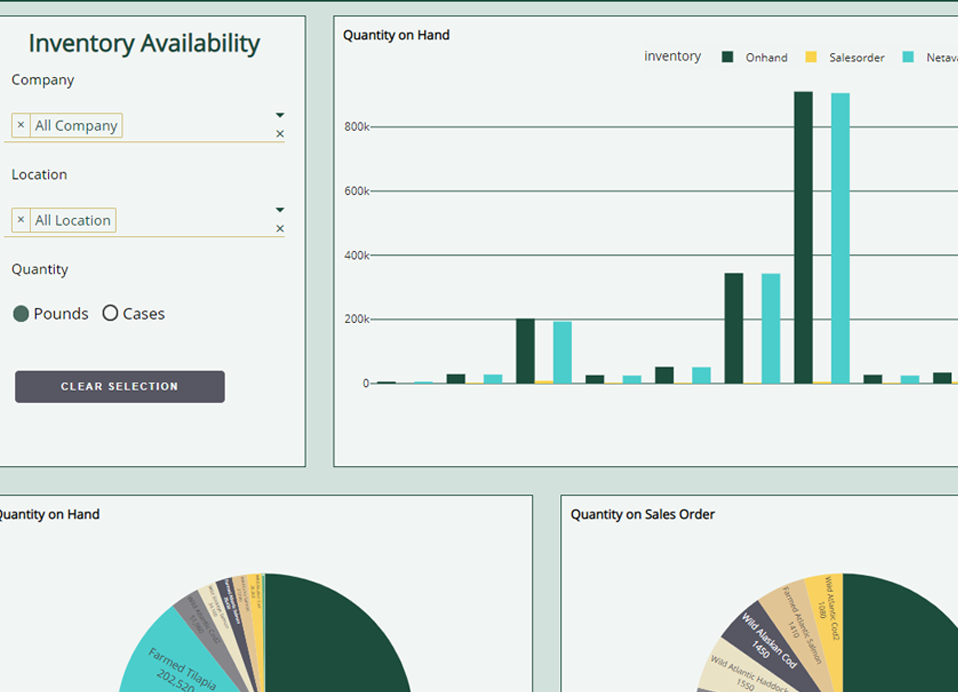Open the Company dropdown arrow
Screen dimensions: 958x692
coord(280,115)
